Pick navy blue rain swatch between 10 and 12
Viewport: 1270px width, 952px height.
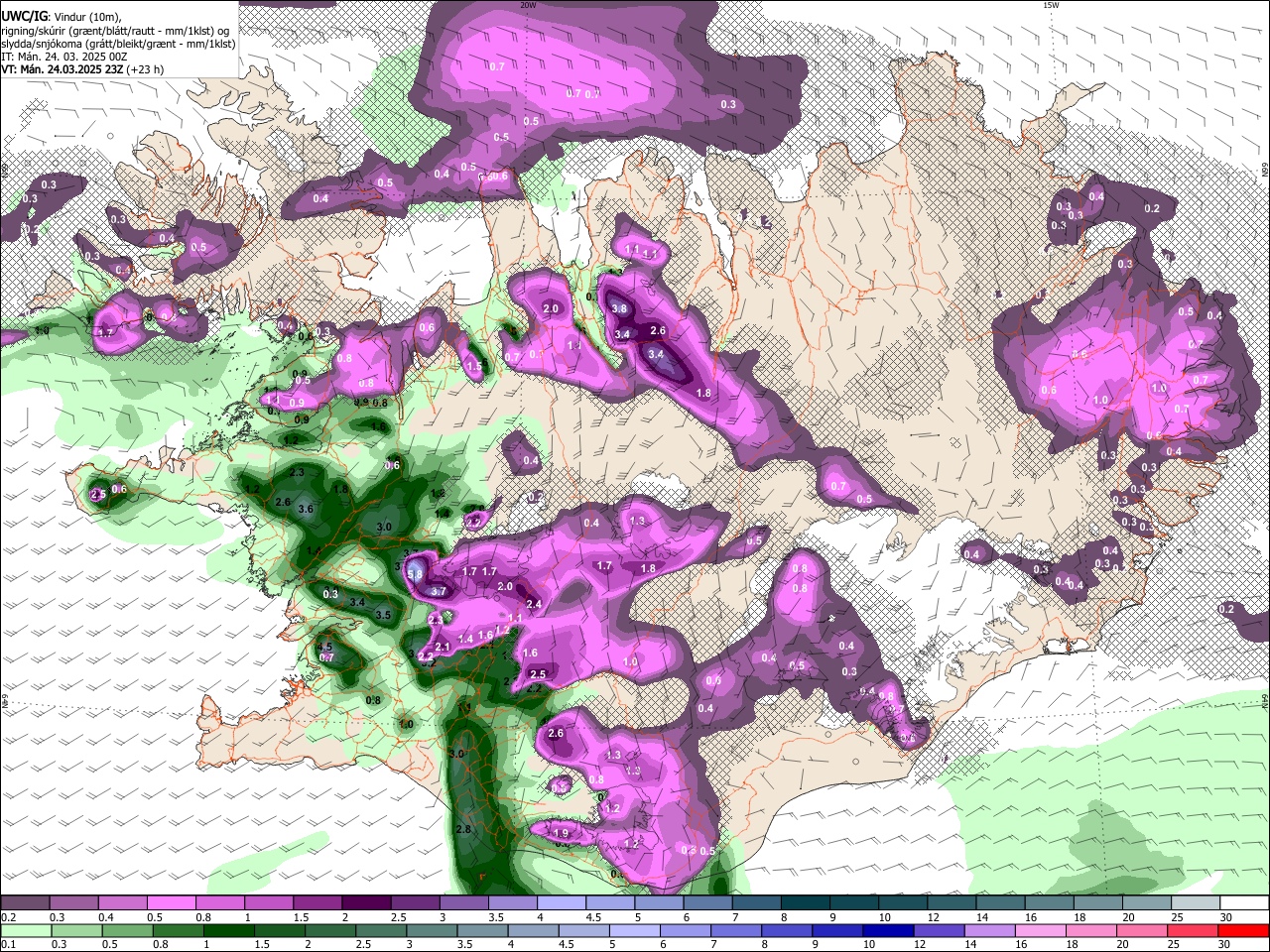point(887,930)
